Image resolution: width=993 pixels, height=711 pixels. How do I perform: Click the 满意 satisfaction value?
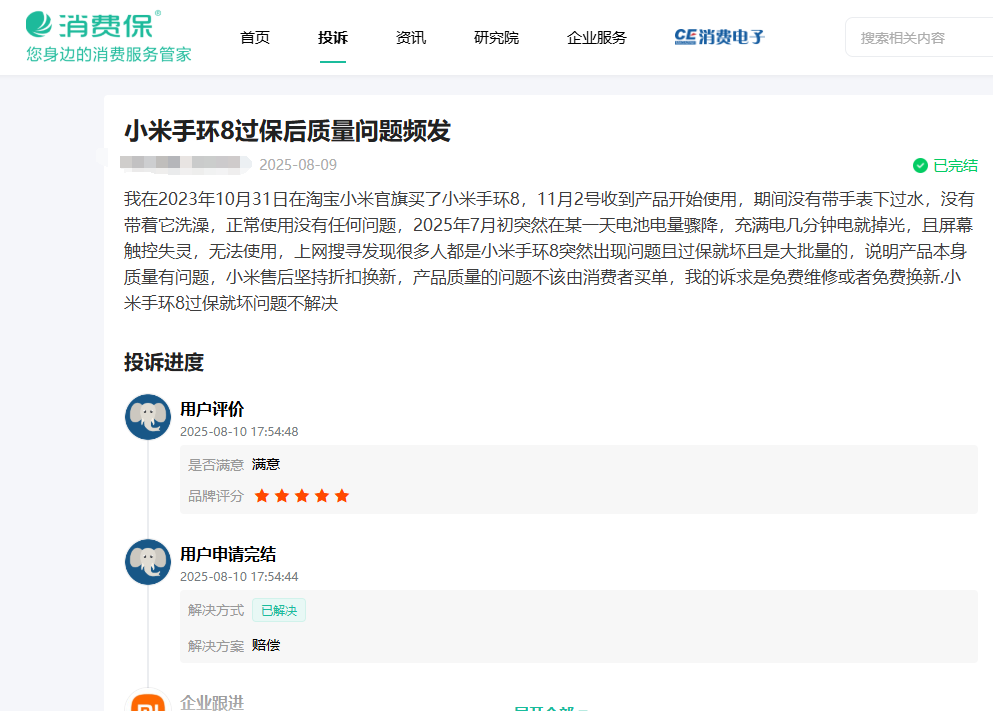point(266,465)
